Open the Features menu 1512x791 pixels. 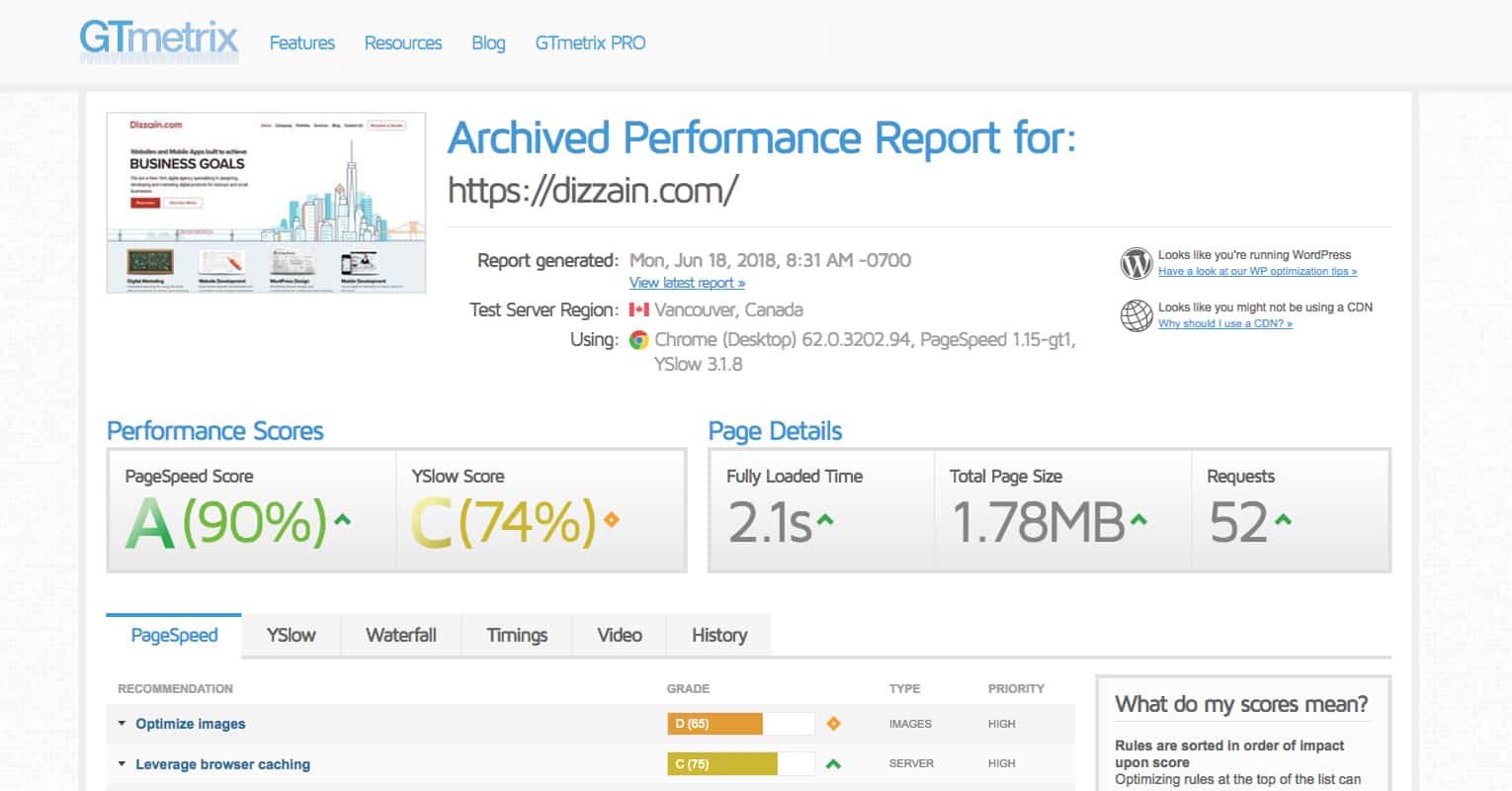[x=302, y=43]
